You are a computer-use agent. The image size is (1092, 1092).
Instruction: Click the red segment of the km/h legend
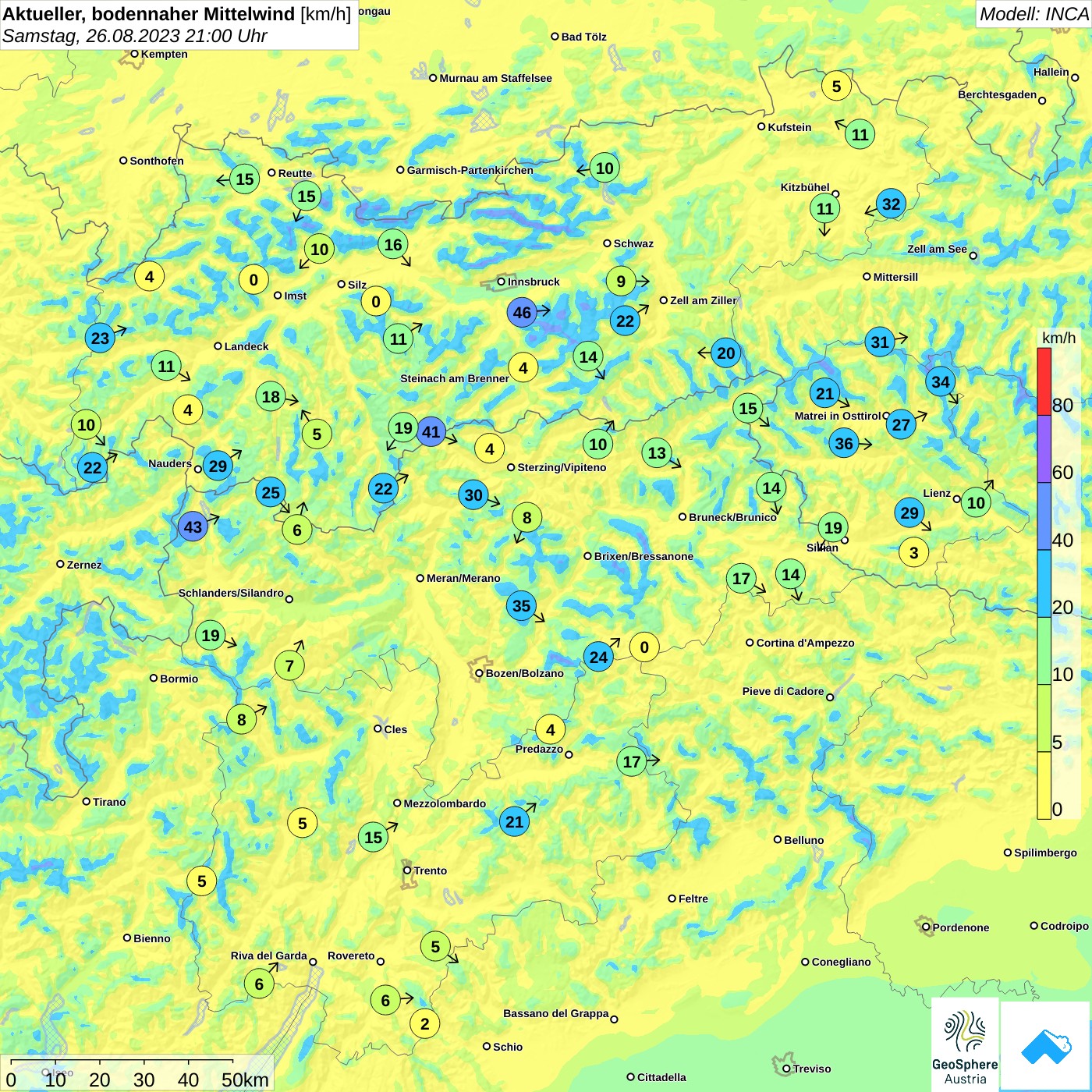coord(1044,381)
